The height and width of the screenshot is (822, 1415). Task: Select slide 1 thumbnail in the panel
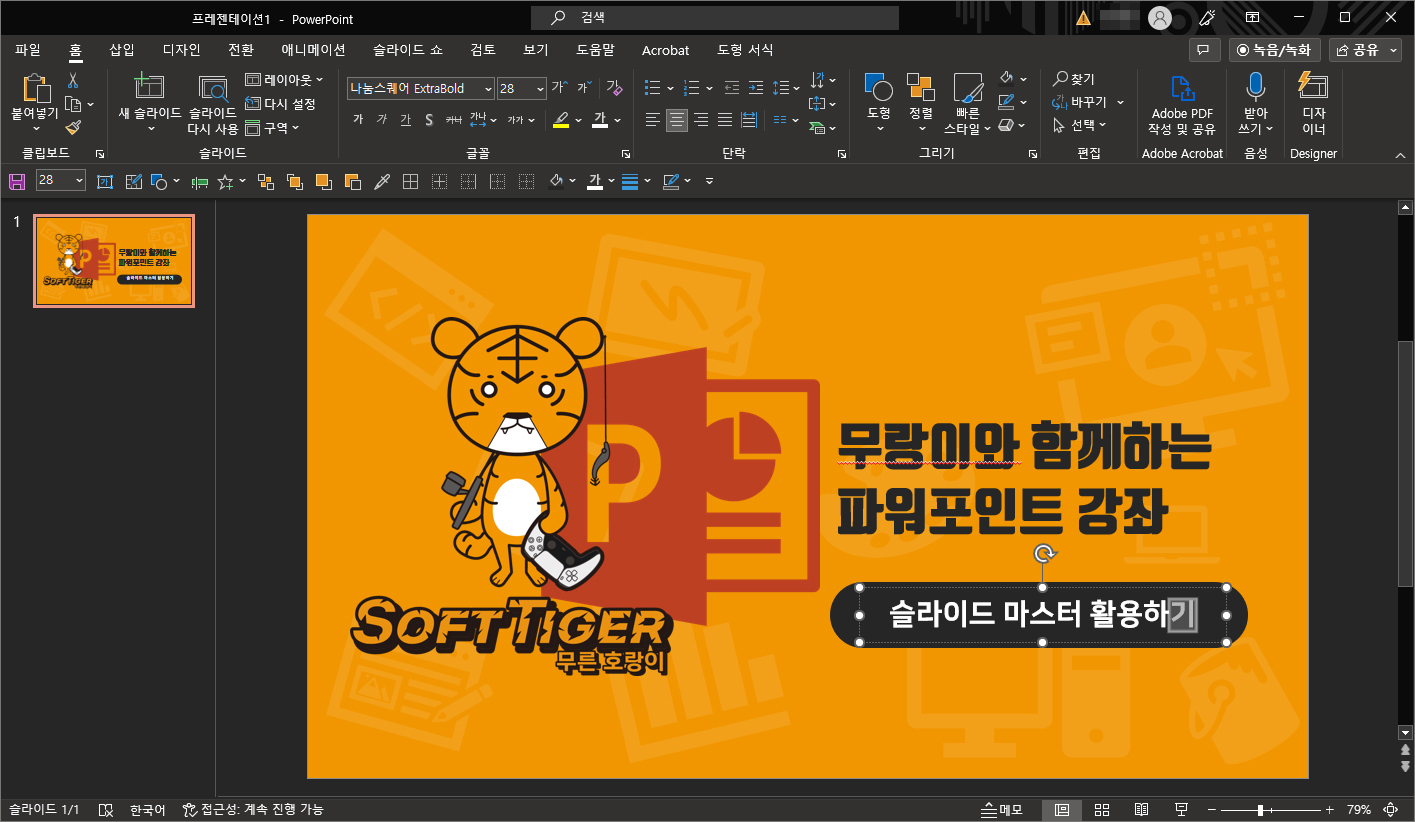(113, 260)
